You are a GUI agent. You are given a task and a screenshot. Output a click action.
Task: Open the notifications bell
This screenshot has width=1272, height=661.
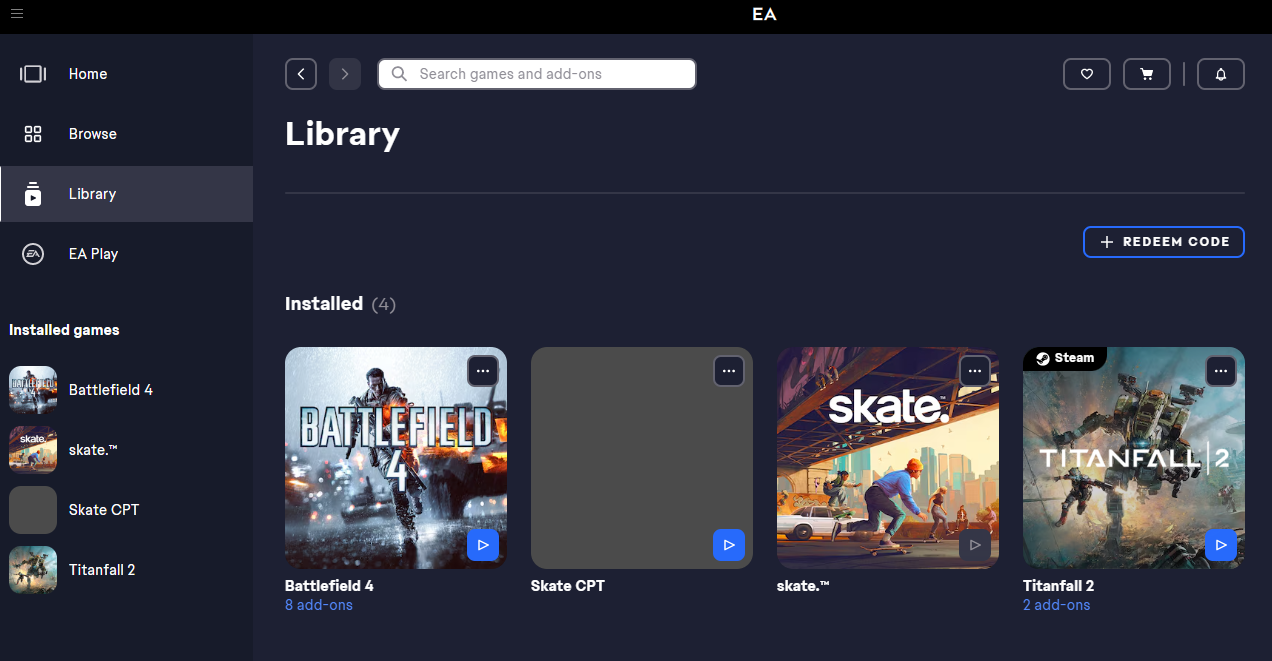[1220, 74]
